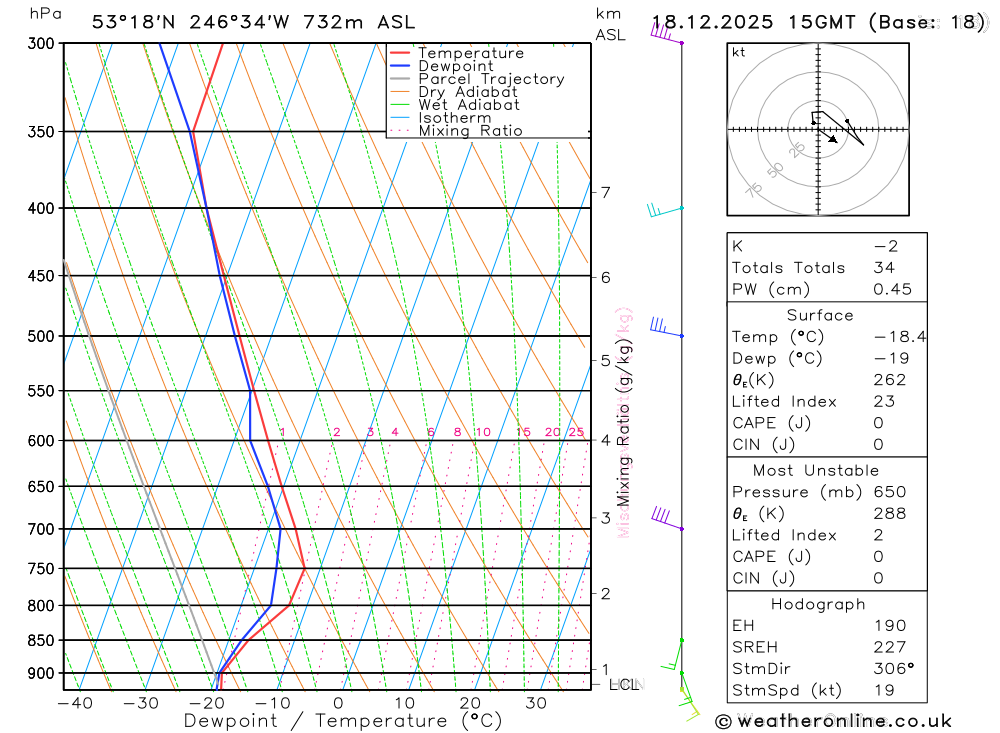
Task: Click the 'LCL' label near chart bottom
Action: 624,685
